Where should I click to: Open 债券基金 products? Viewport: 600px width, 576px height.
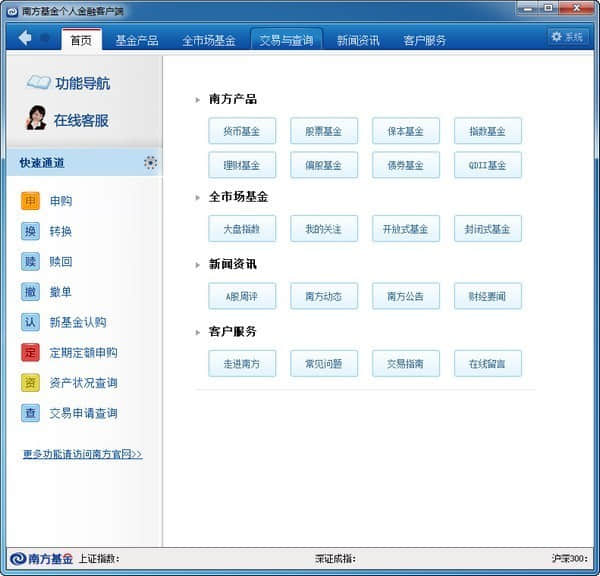click(406, 165)
